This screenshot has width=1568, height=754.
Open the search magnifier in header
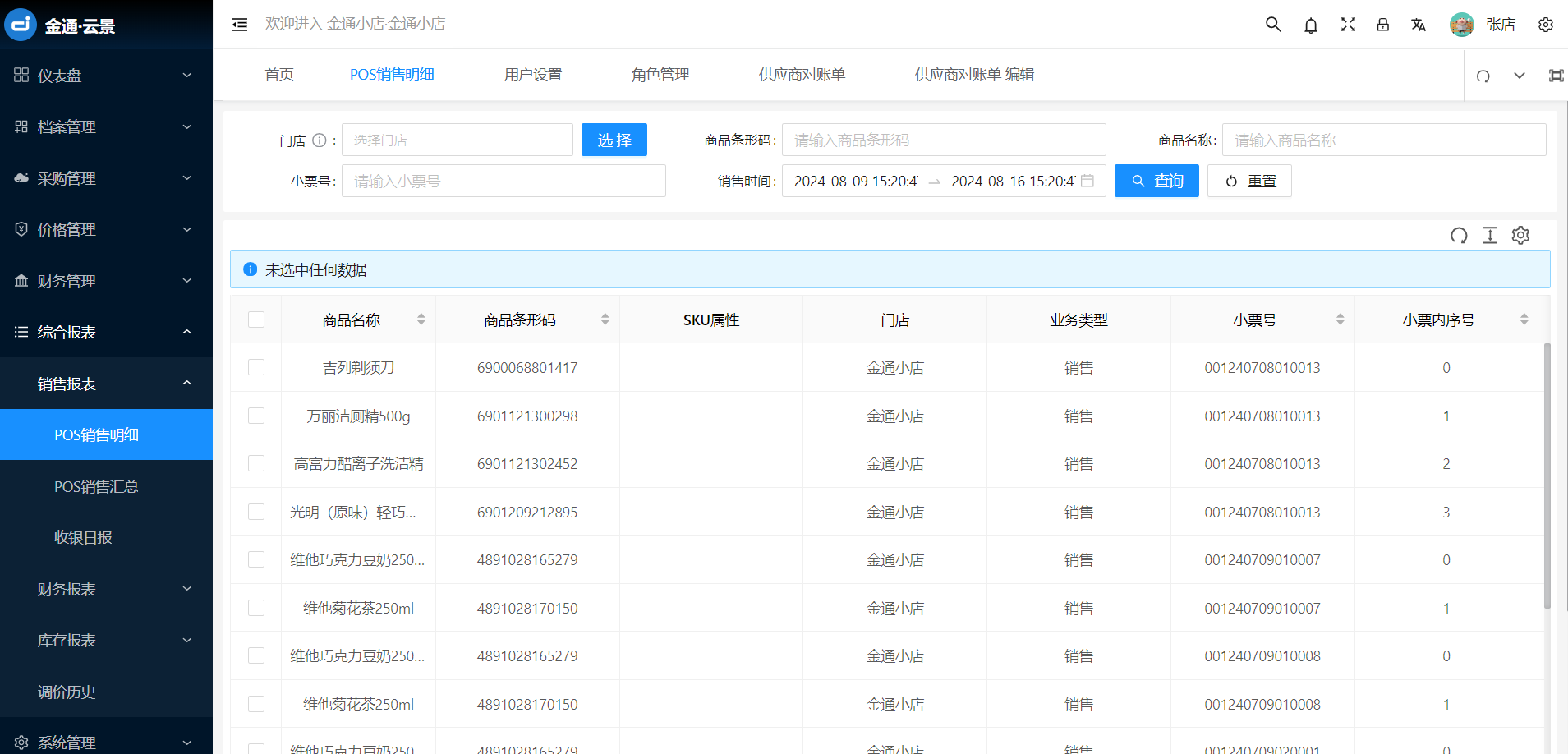[1273, 25]
